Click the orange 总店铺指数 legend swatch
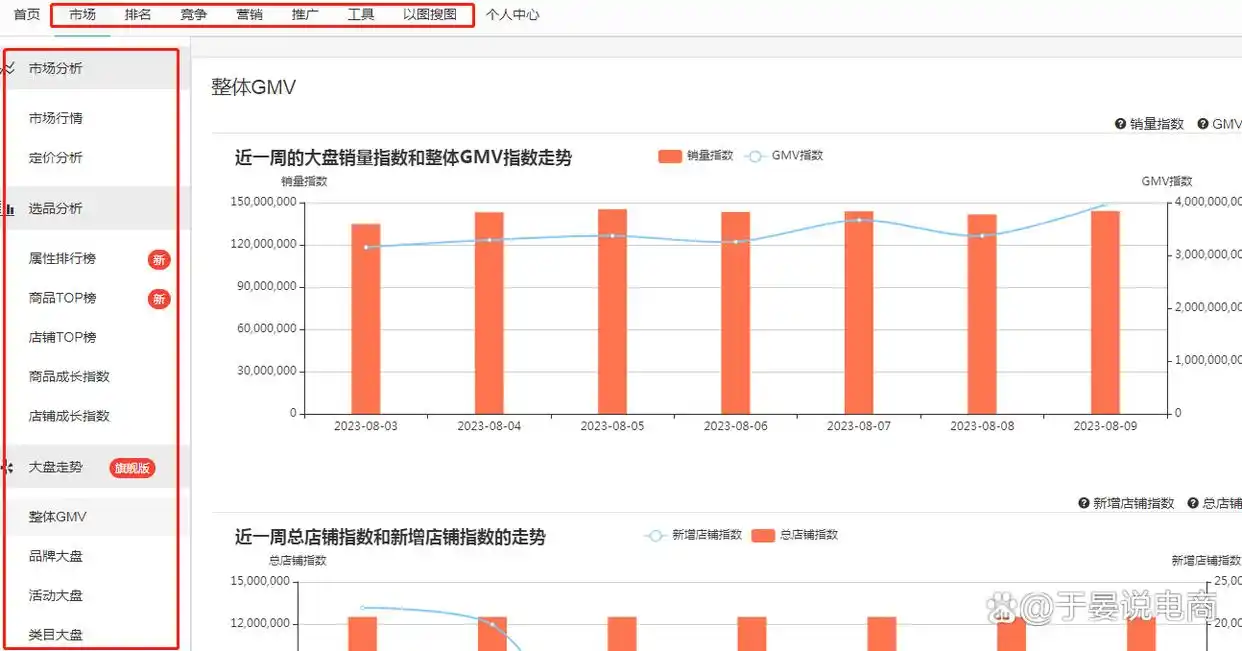The image size is (1242, 651). [x=763, y=535]
